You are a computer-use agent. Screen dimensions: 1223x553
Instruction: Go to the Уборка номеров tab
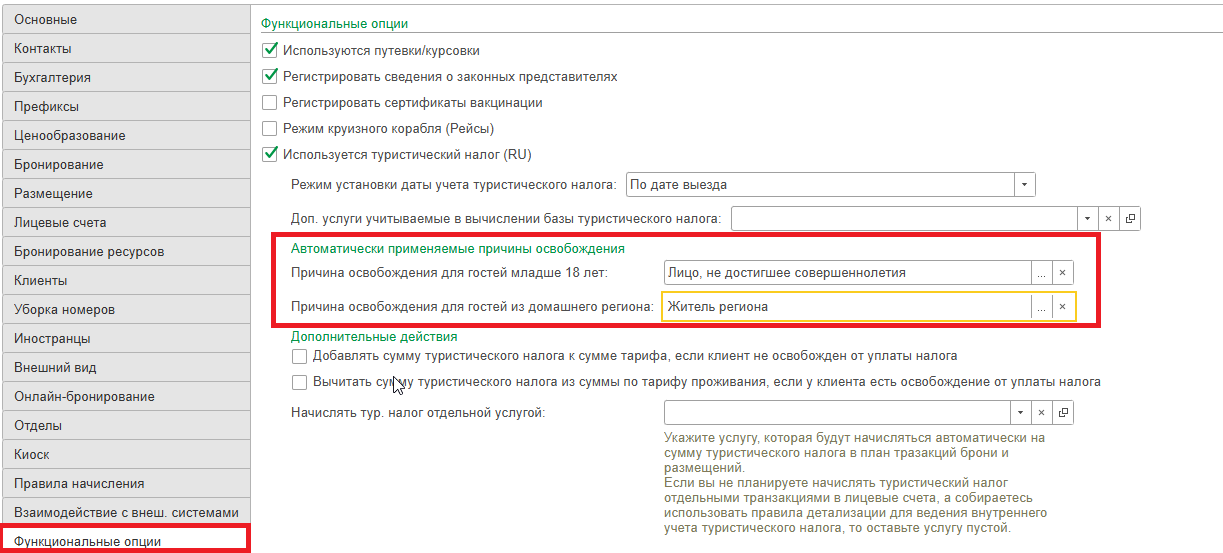pos(124,310)
